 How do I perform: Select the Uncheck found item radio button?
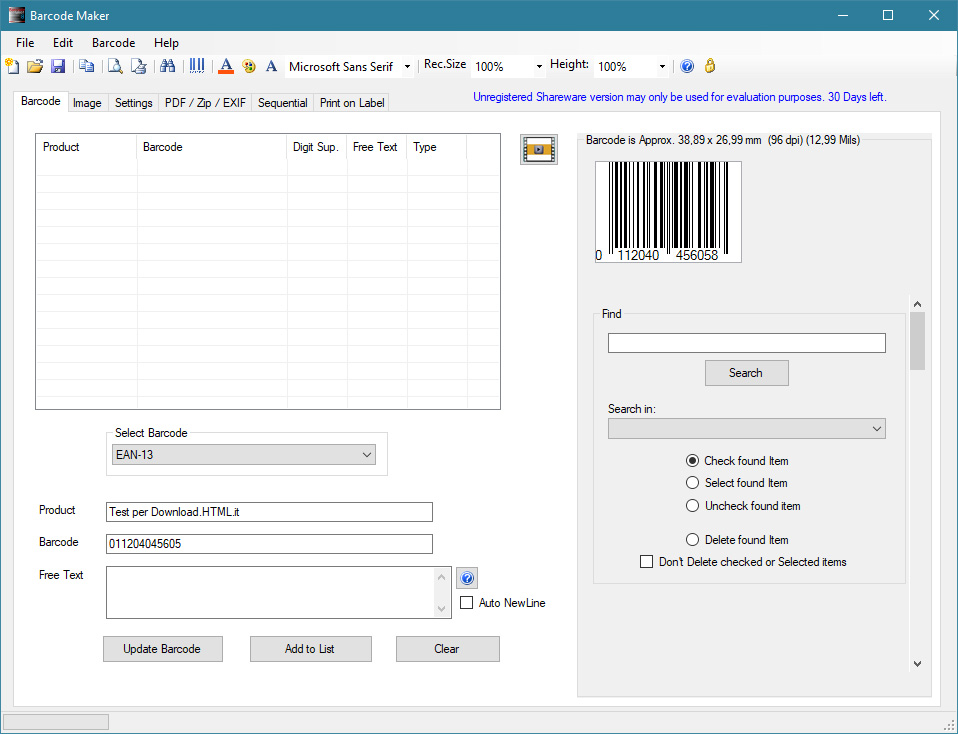[692, 506]
